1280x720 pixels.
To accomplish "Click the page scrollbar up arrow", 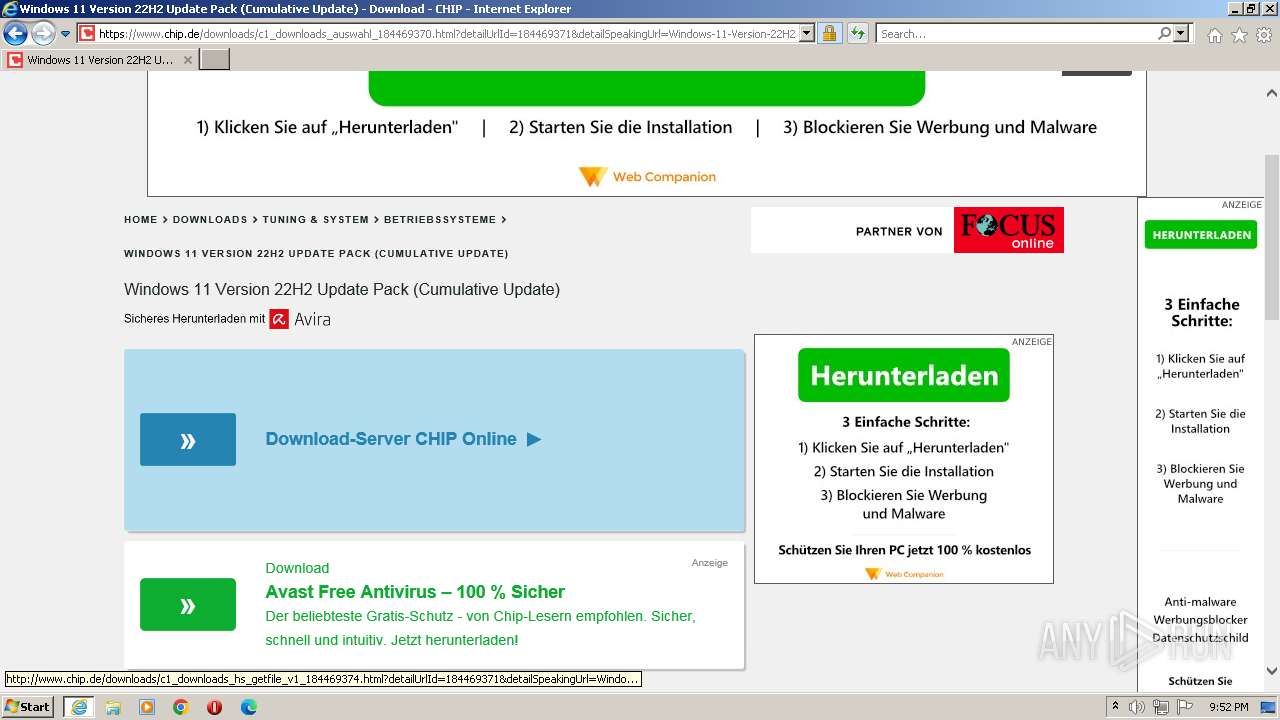I will tap(1272, 93).
